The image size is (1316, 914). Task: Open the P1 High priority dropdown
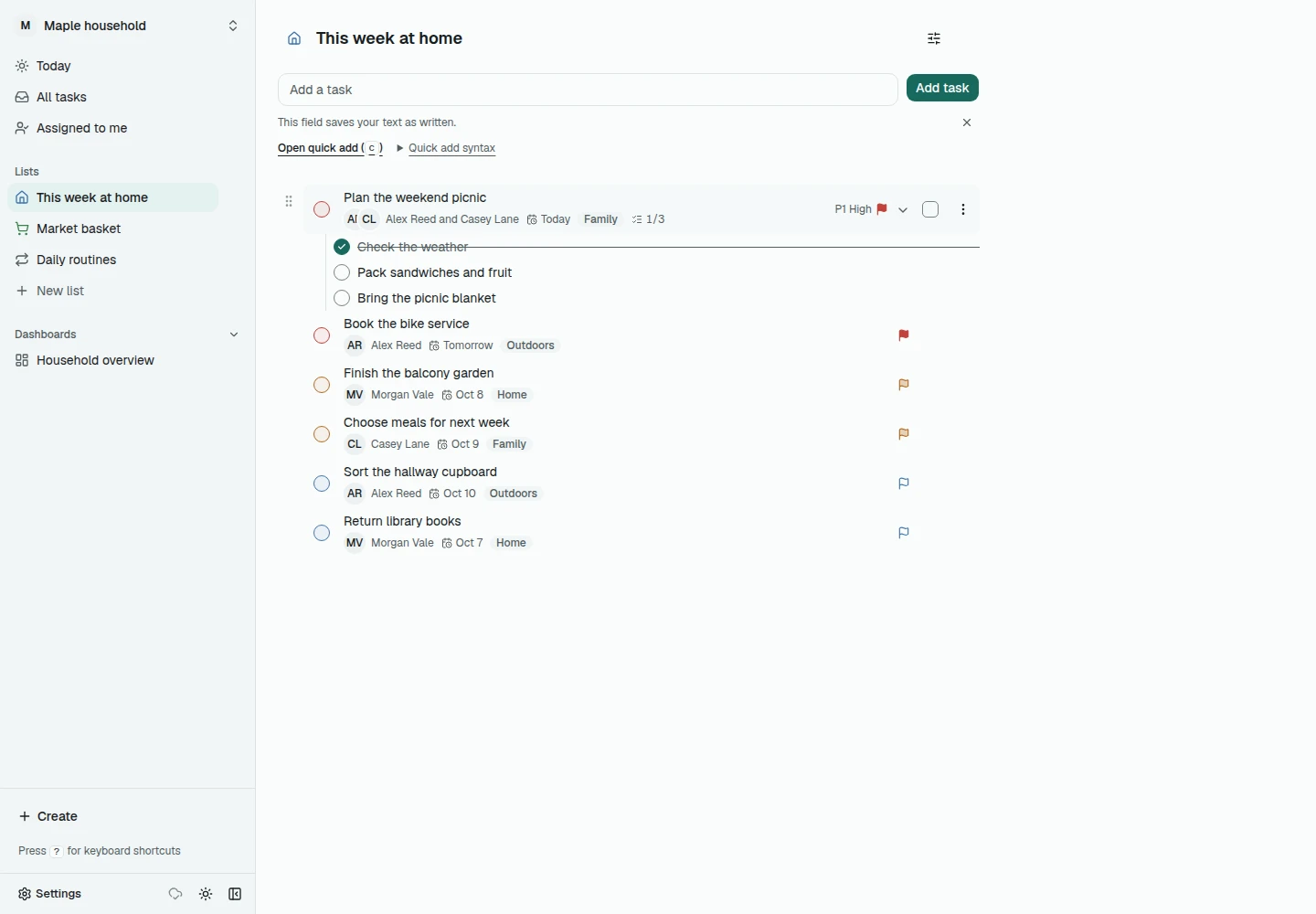pyautogui.click(x=871, y=209)
